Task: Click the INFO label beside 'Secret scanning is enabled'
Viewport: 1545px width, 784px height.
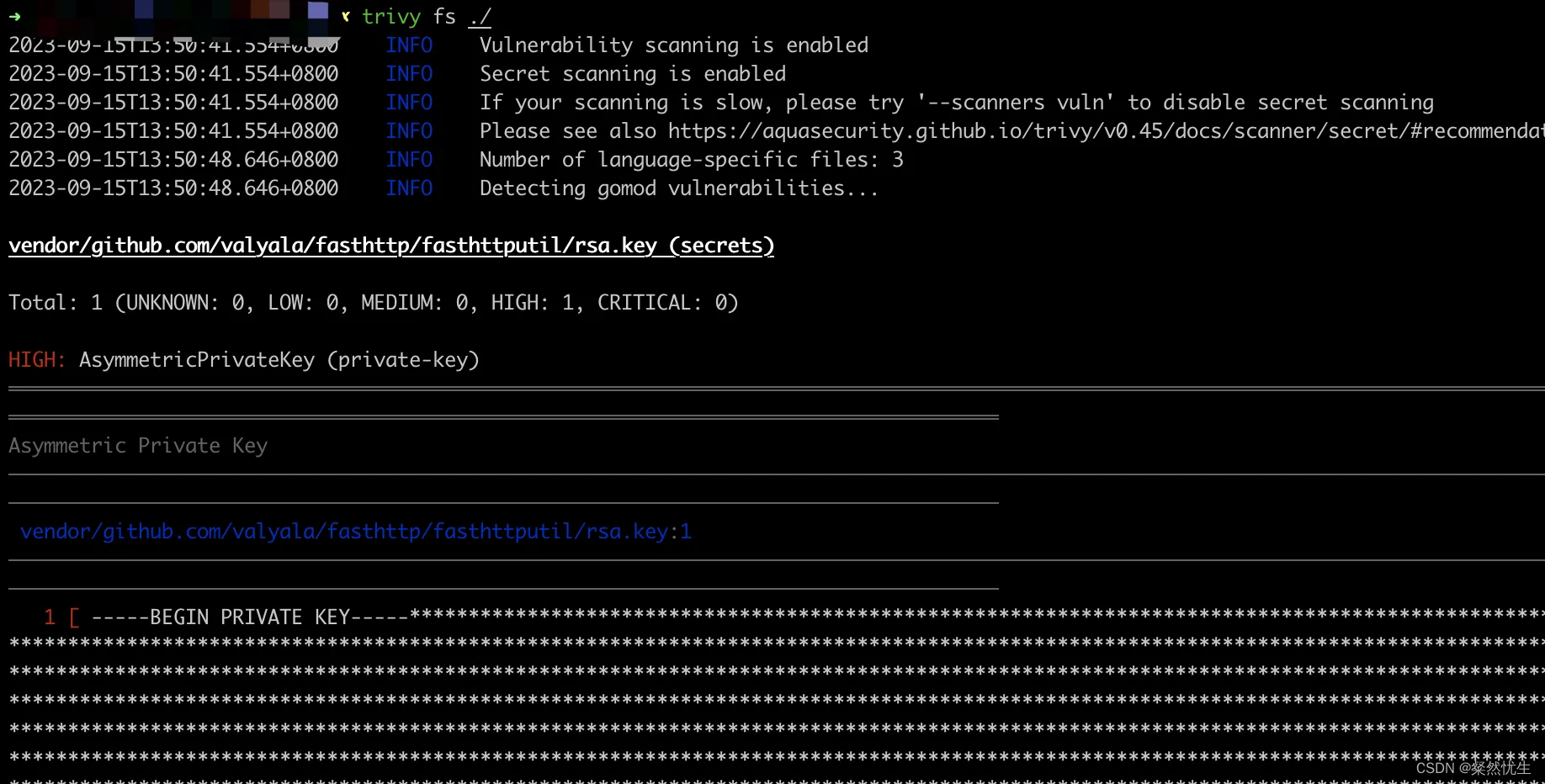Action: click(x=410, y=74)
